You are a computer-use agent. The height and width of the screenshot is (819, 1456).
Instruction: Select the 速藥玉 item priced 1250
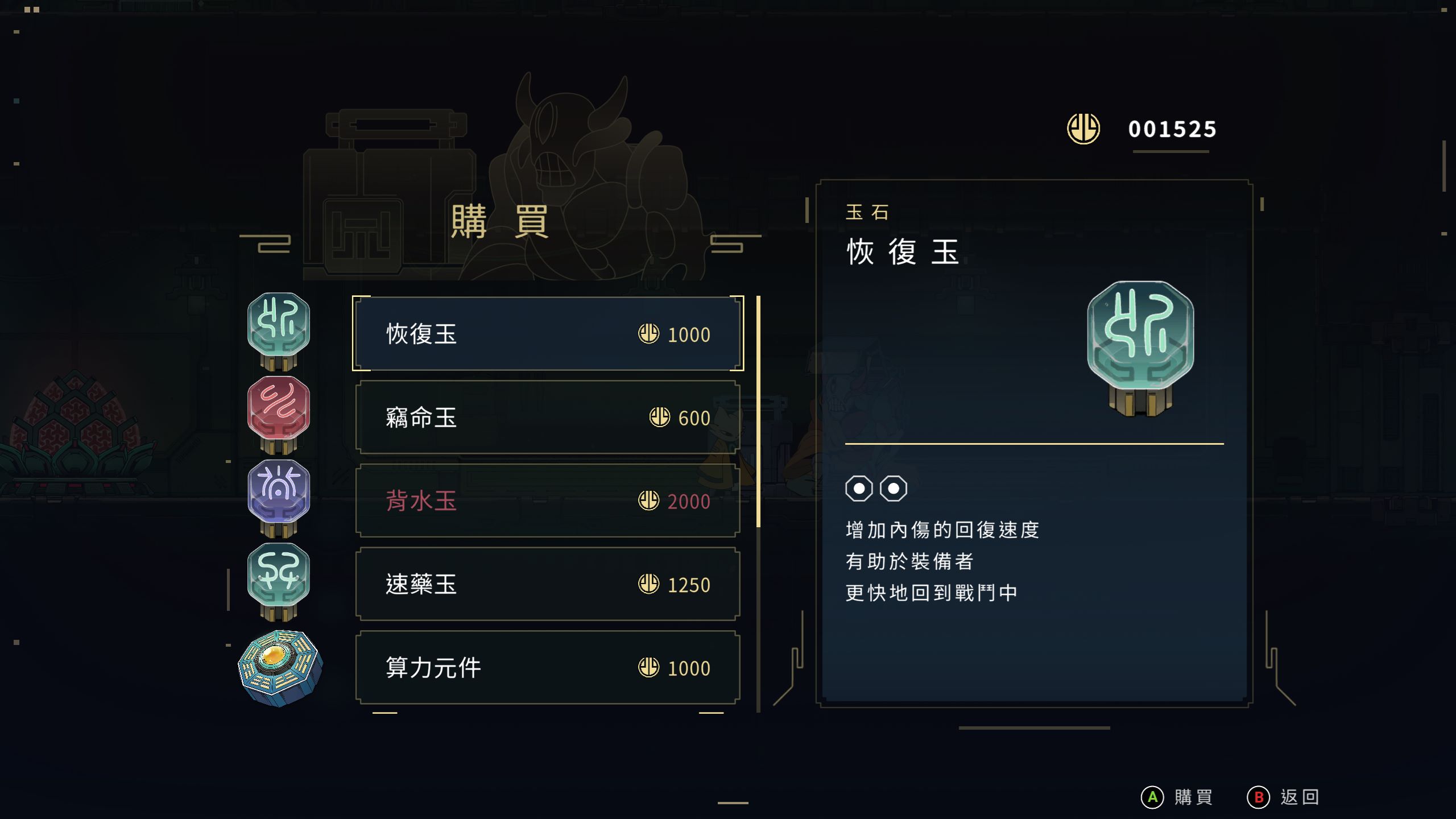(548, 584)
